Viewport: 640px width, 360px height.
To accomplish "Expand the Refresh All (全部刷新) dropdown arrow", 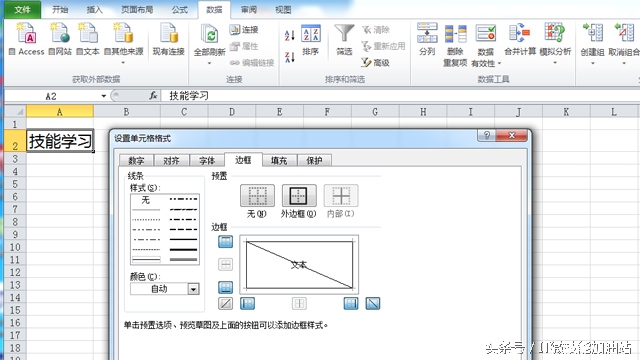I will pyautogui.click(x=209, y=63).
